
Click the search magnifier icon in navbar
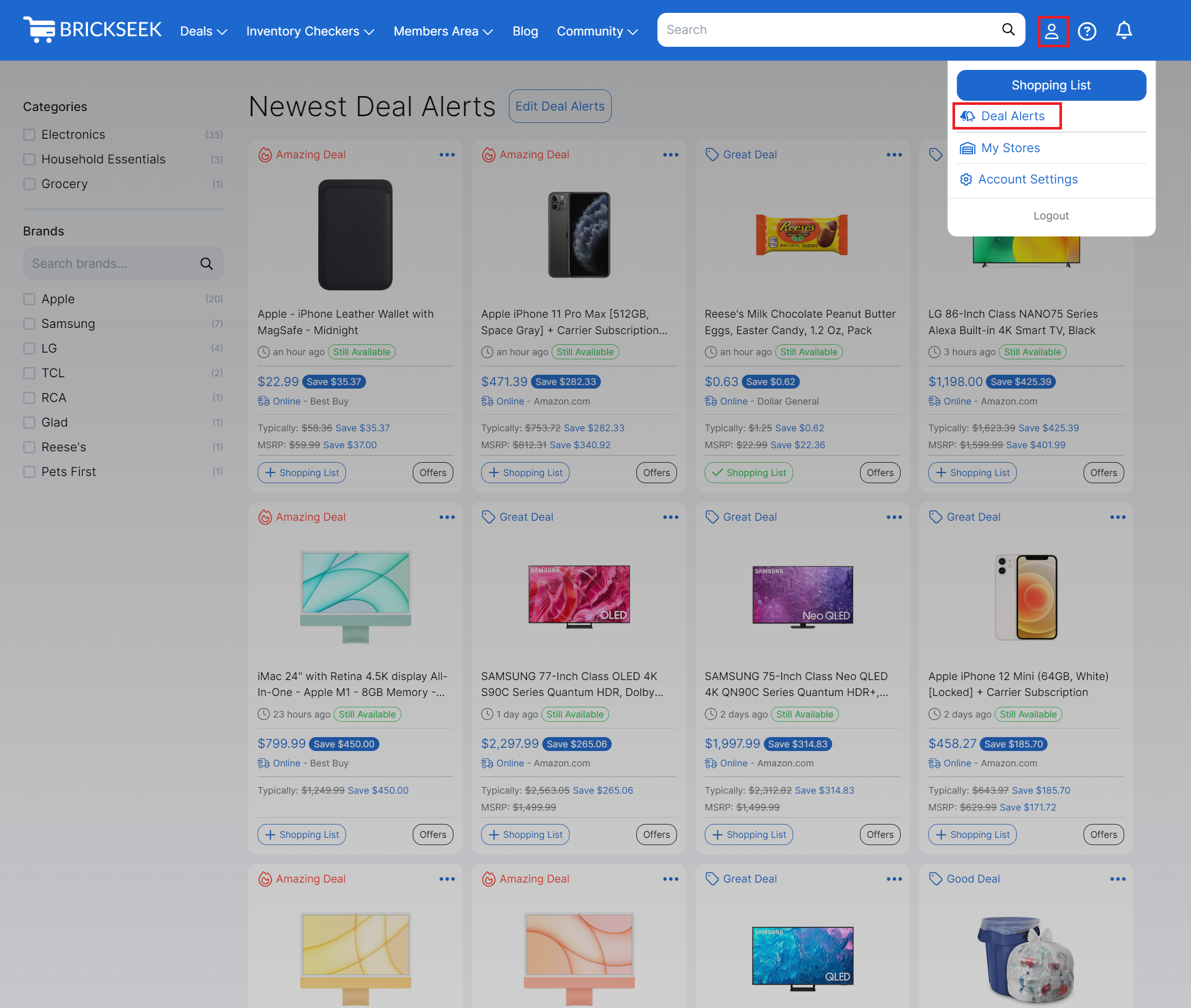pyautogui.click(x=1008, y=29)
